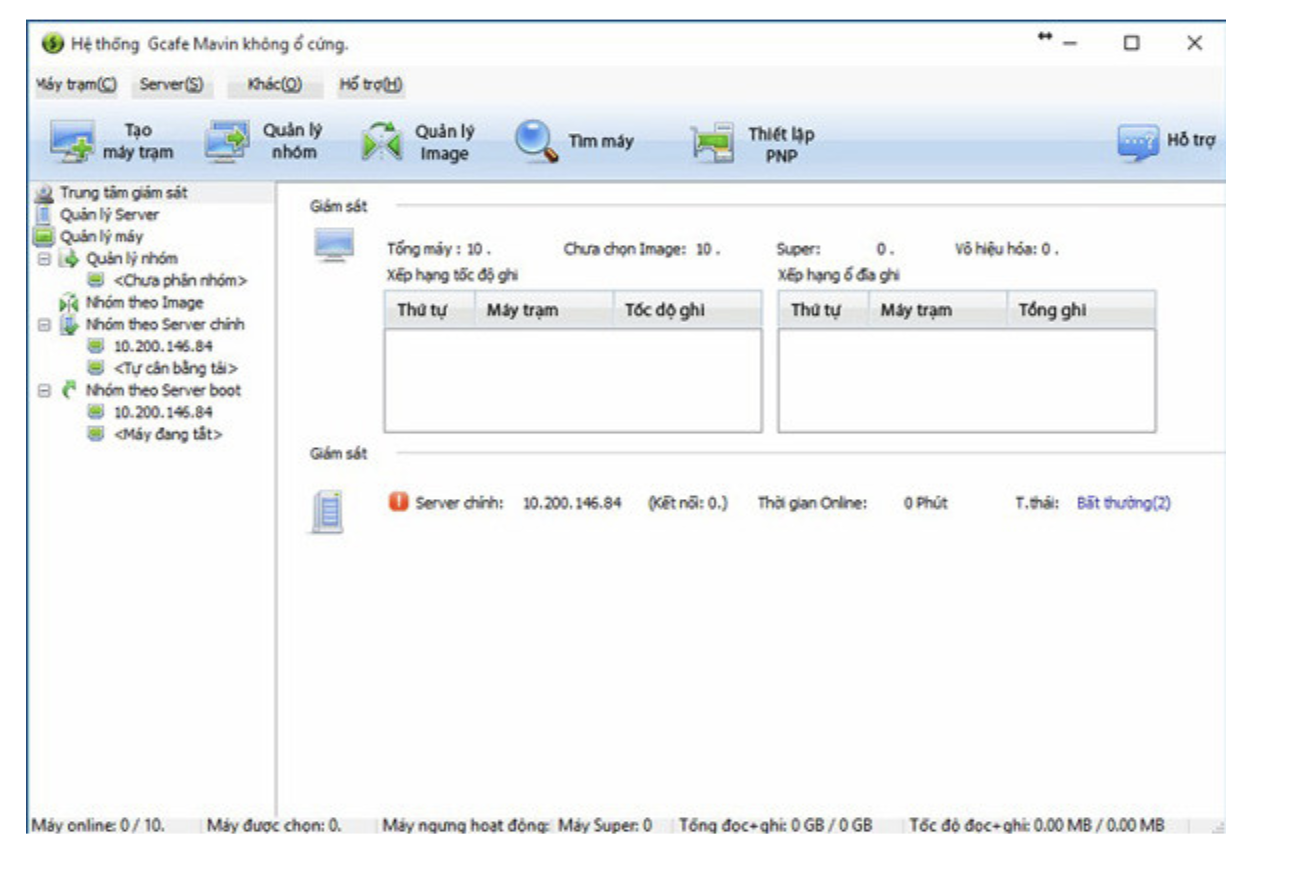Viewport: 1310px width, 870px height.
Task: Select Quản lý Server in tree
Action: coord(109,215)
